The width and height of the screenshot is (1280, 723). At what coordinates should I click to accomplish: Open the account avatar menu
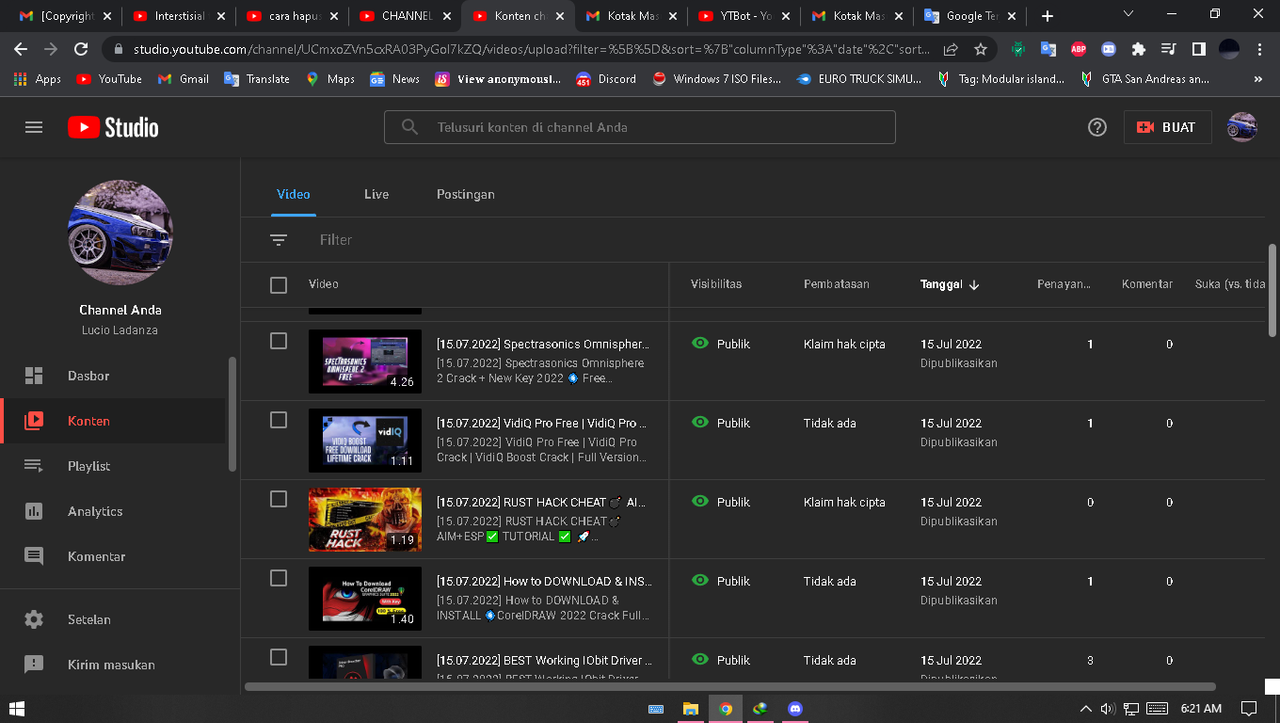tap(1242, 127)
